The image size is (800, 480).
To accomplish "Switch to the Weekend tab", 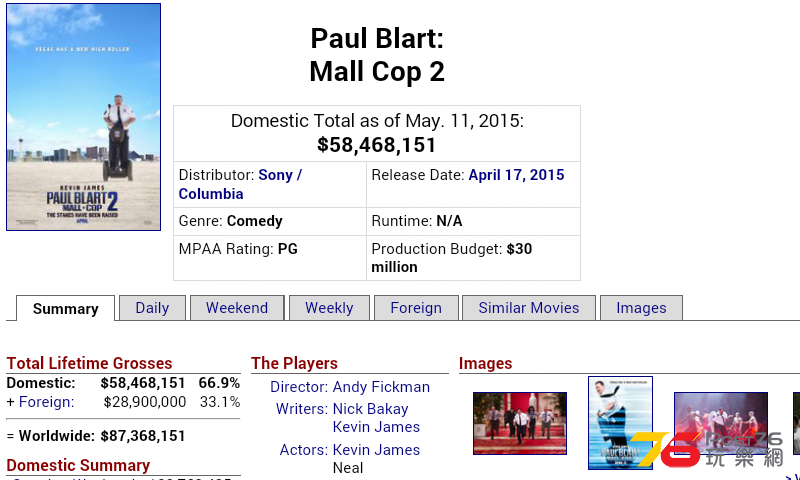I will [237, 308].
